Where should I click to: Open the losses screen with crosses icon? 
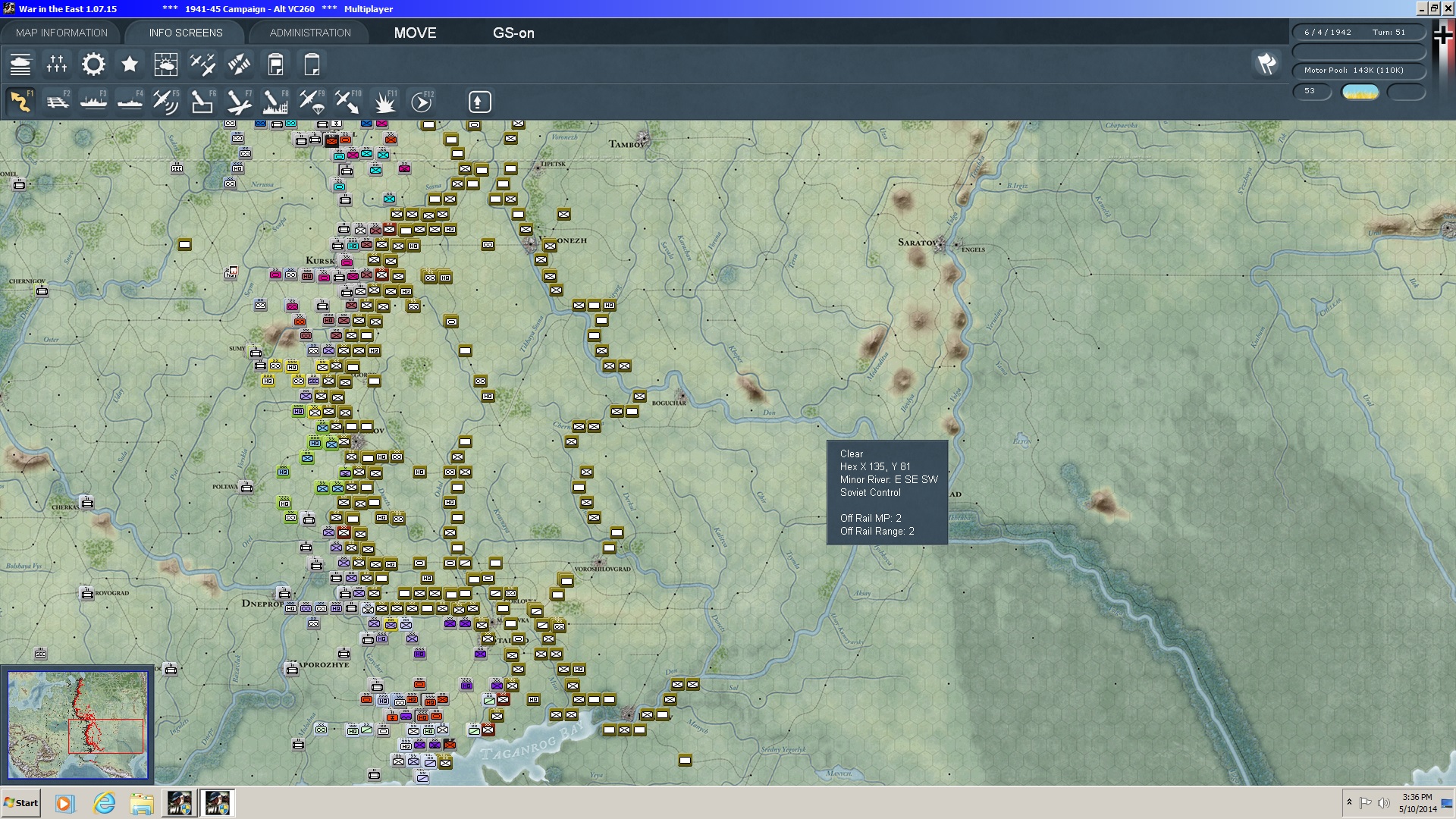57,64
